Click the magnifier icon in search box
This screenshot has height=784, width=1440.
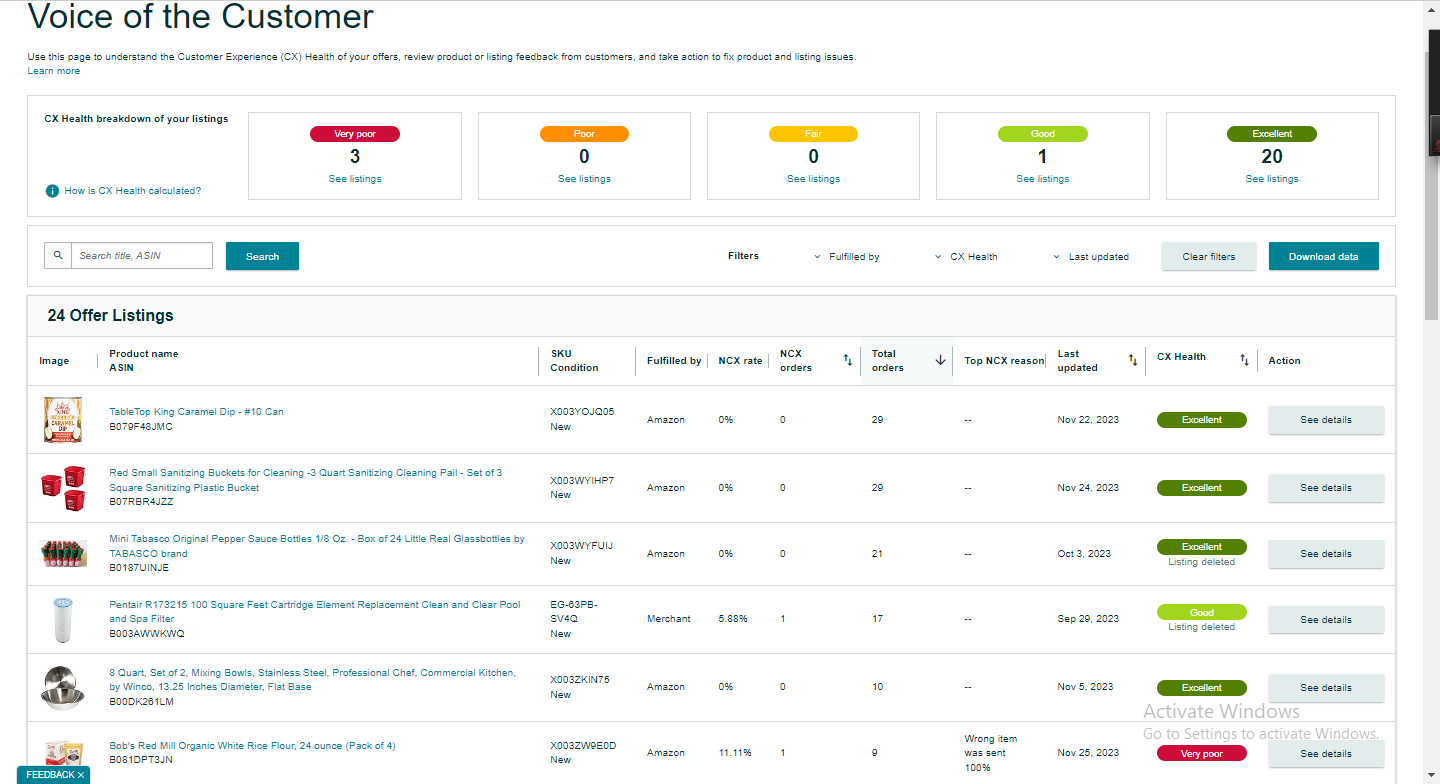pyautogui.click(x=58, y=256)
